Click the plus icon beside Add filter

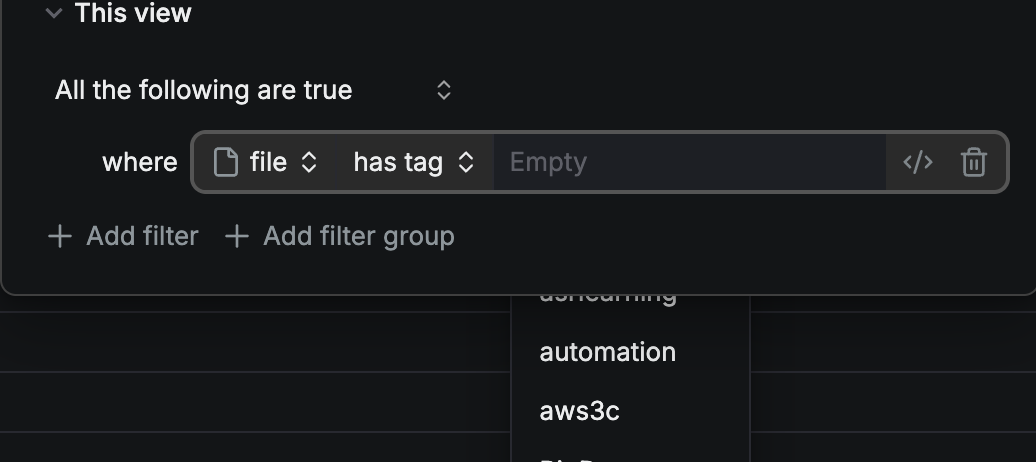point(60,236)
